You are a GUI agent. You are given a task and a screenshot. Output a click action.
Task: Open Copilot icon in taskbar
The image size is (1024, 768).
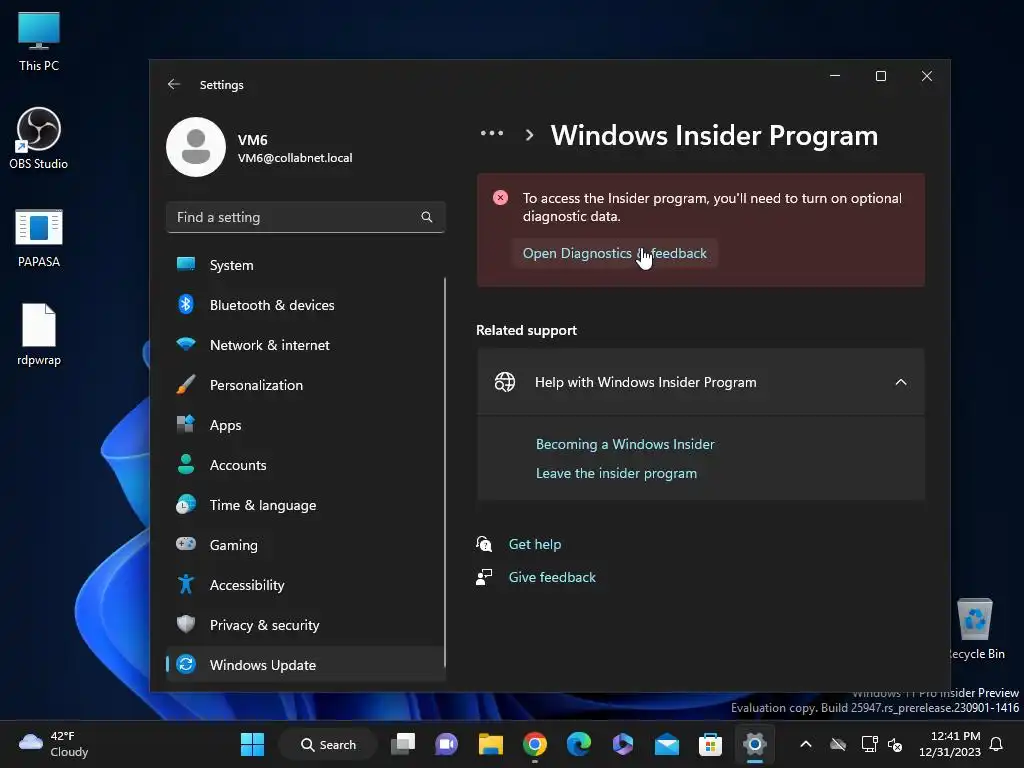(x=622, y=744)
